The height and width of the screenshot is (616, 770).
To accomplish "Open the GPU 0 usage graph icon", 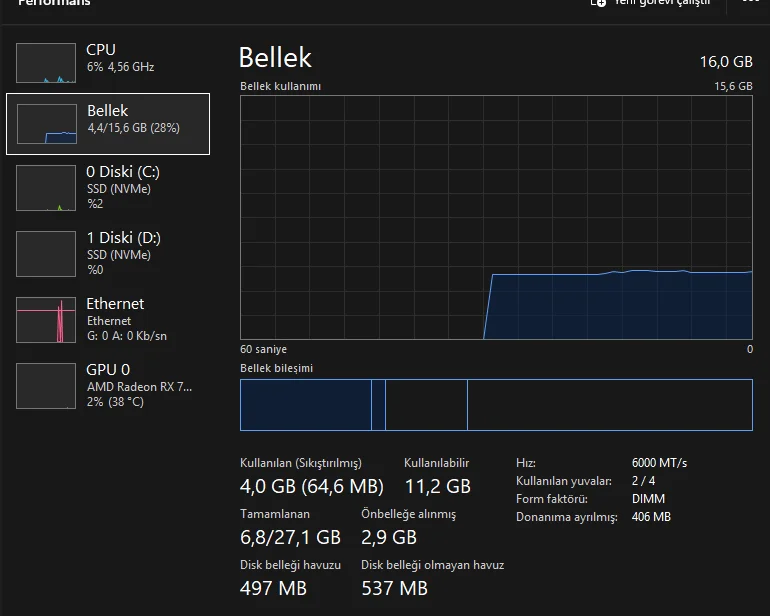I will tap(46, 386).
